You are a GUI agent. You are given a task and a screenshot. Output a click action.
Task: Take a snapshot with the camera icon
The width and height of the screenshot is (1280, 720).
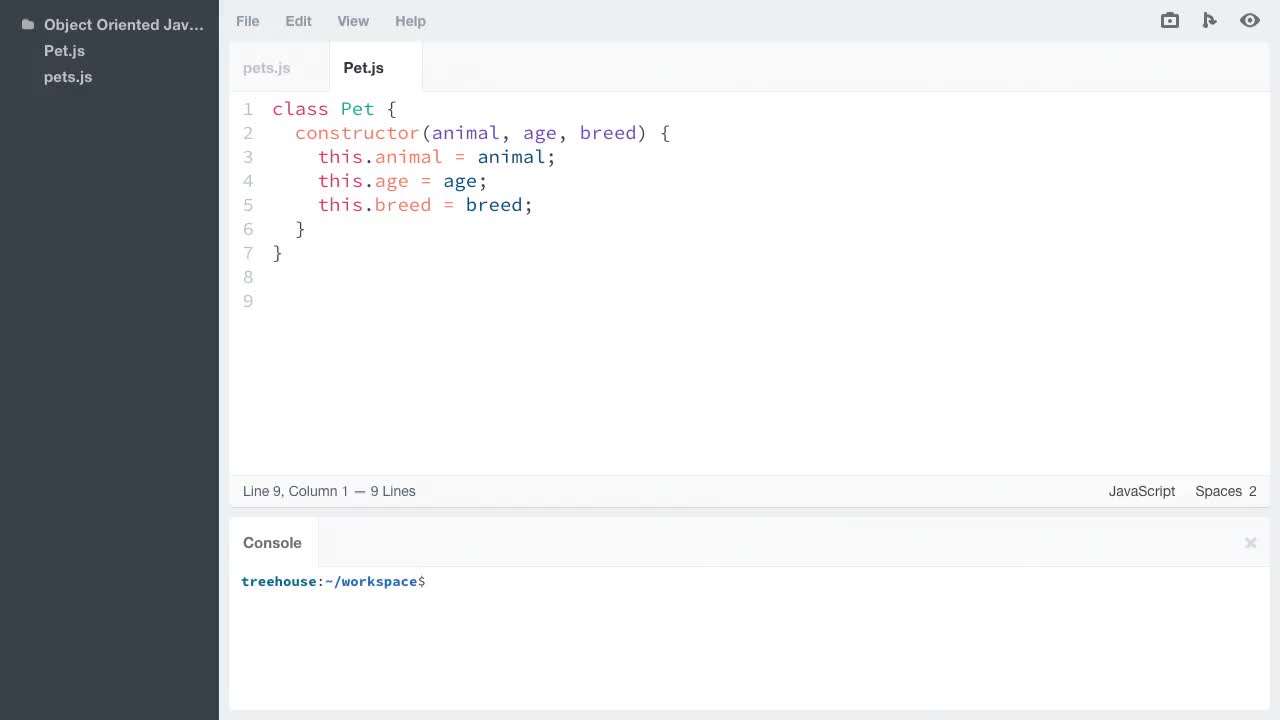pyautogui.click(x=1169, y=20)
